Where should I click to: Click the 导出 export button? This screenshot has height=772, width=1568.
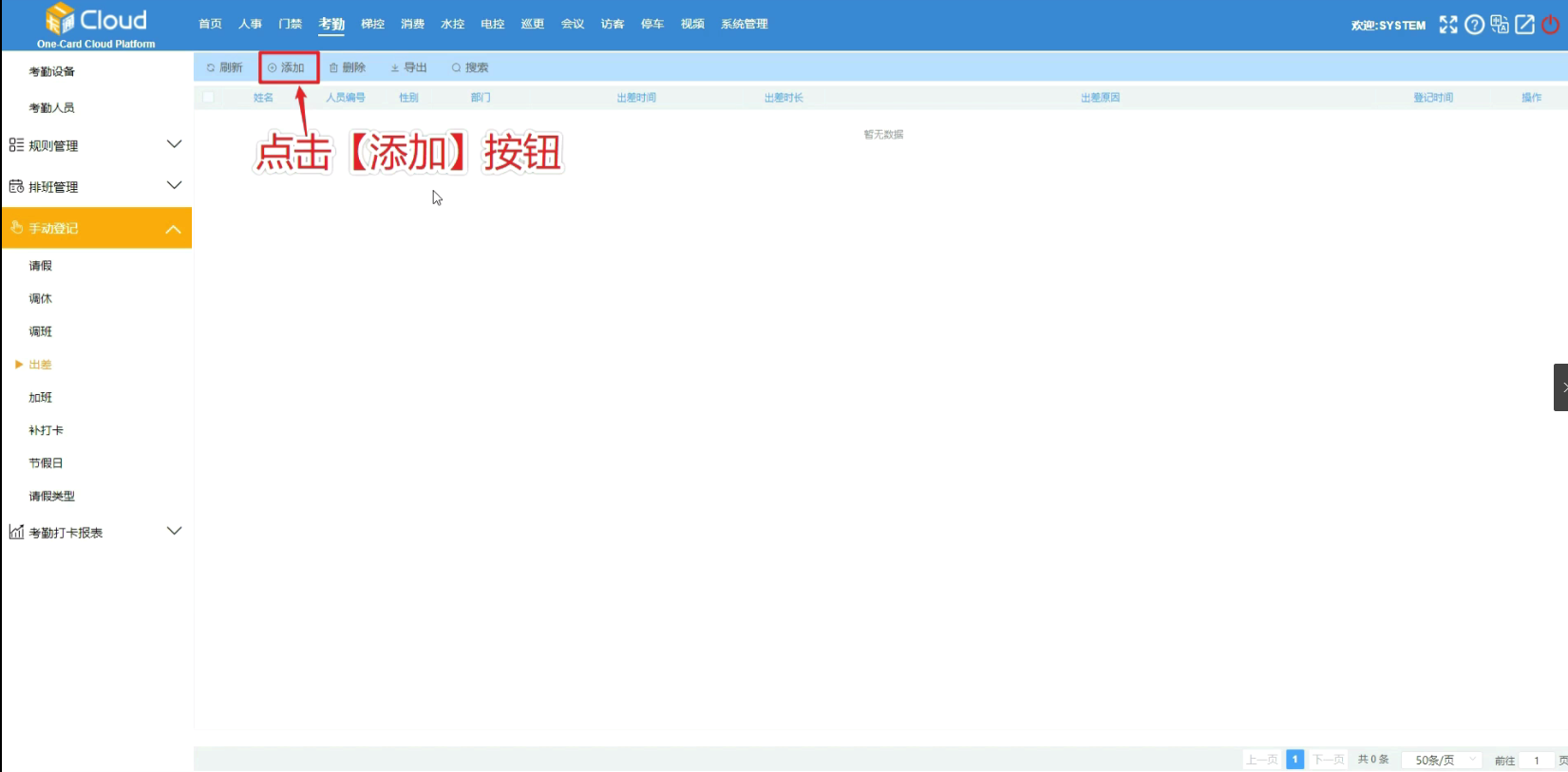(409, 67)
